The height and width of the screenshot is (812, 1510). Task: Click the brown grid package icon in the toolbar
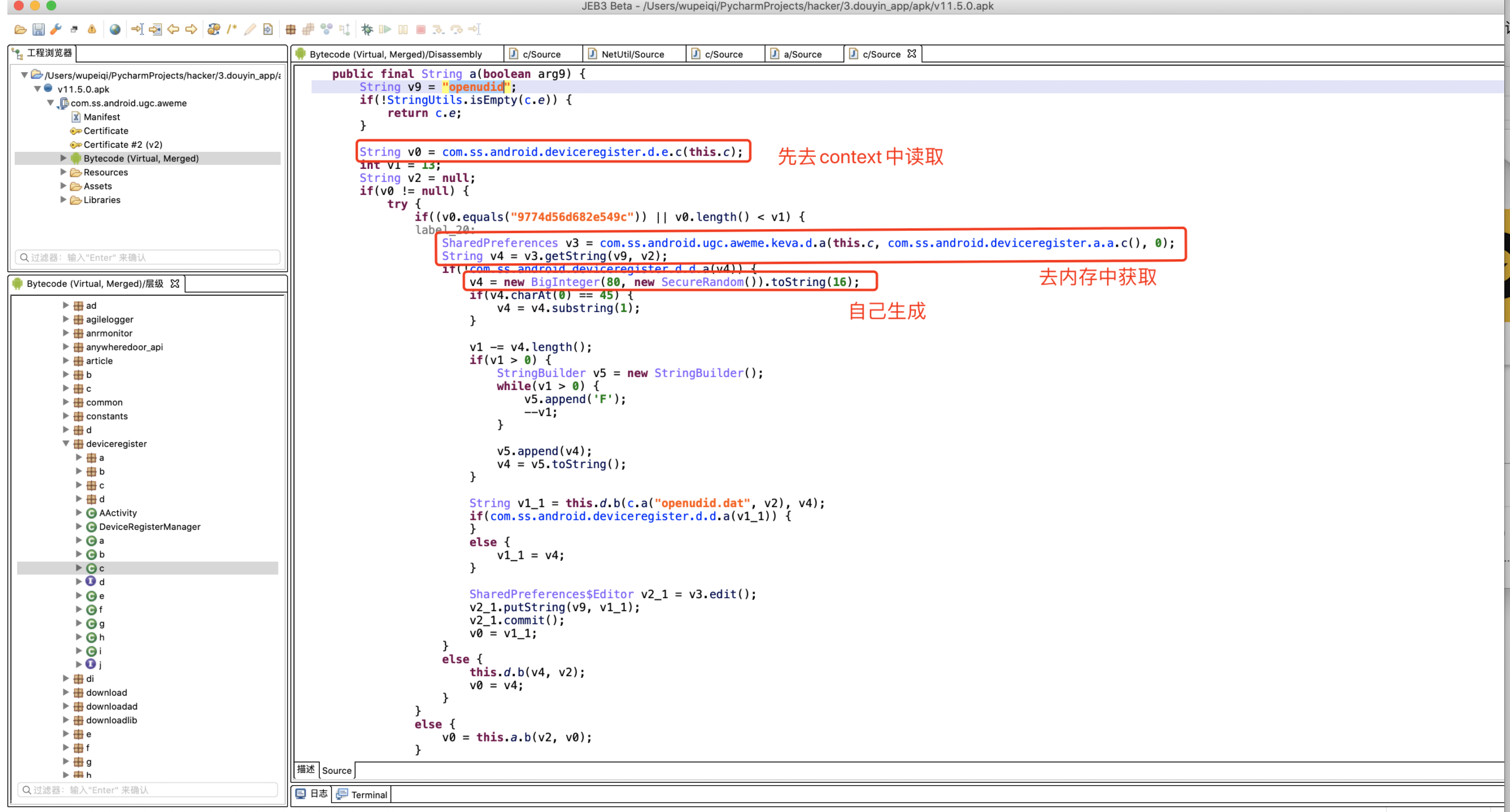pos(290,30)
